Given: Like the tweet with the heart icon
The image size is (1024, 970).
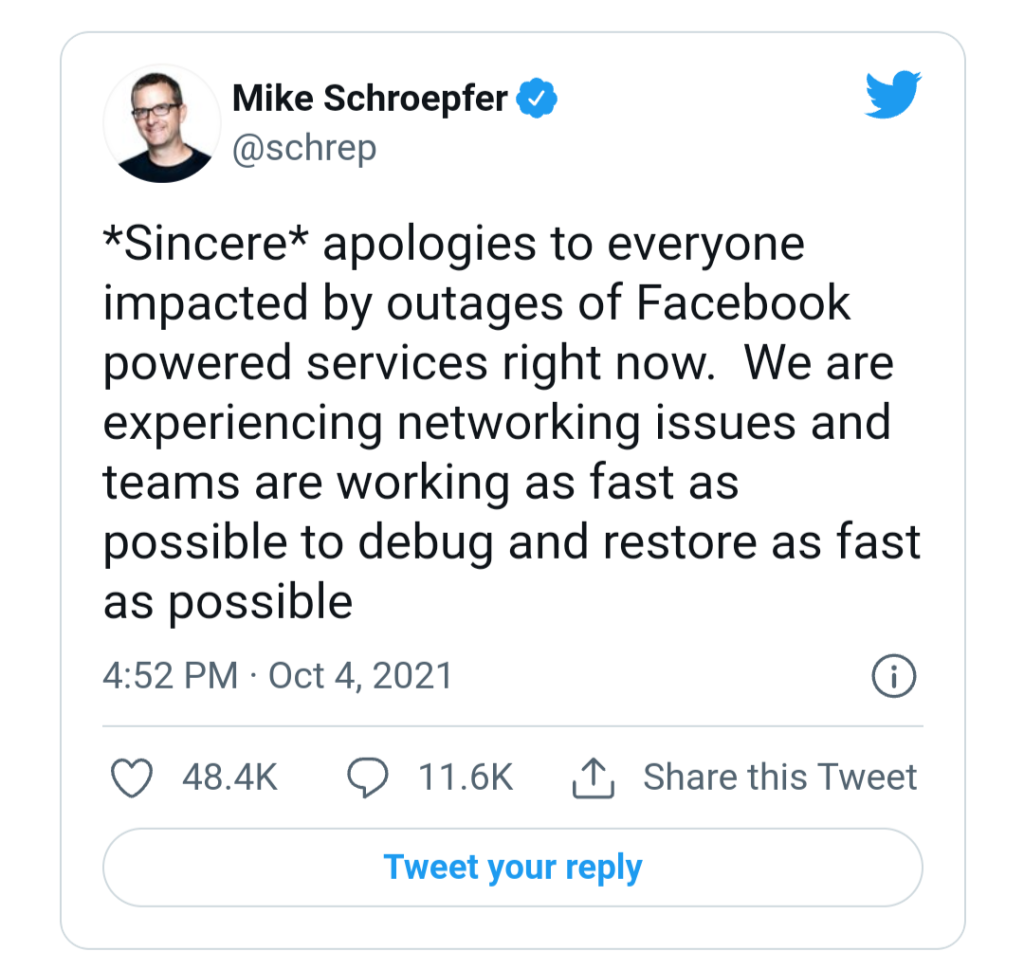Looking at the screenshot, I should pyautogui.click(x=130, y=778).
